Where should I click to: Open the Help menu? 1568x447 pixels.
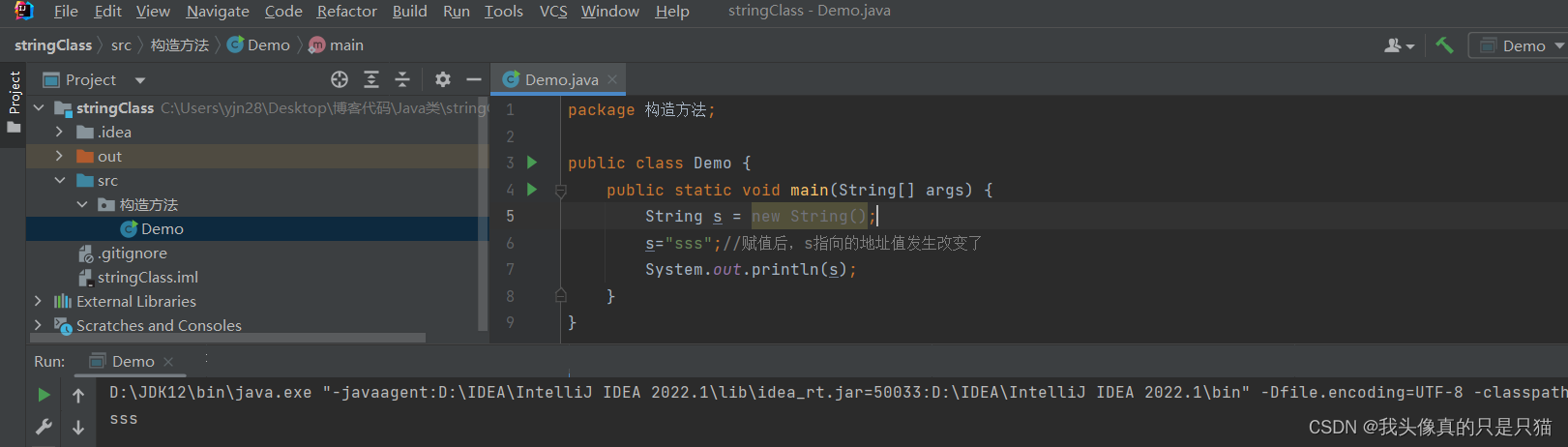coord(672,11)
